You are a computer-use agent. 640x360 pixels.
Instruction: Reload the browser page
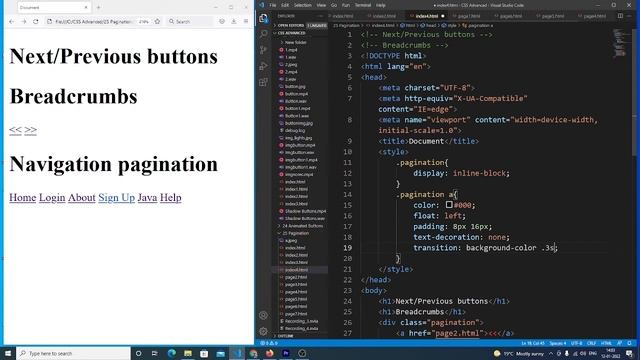point(36,21)
